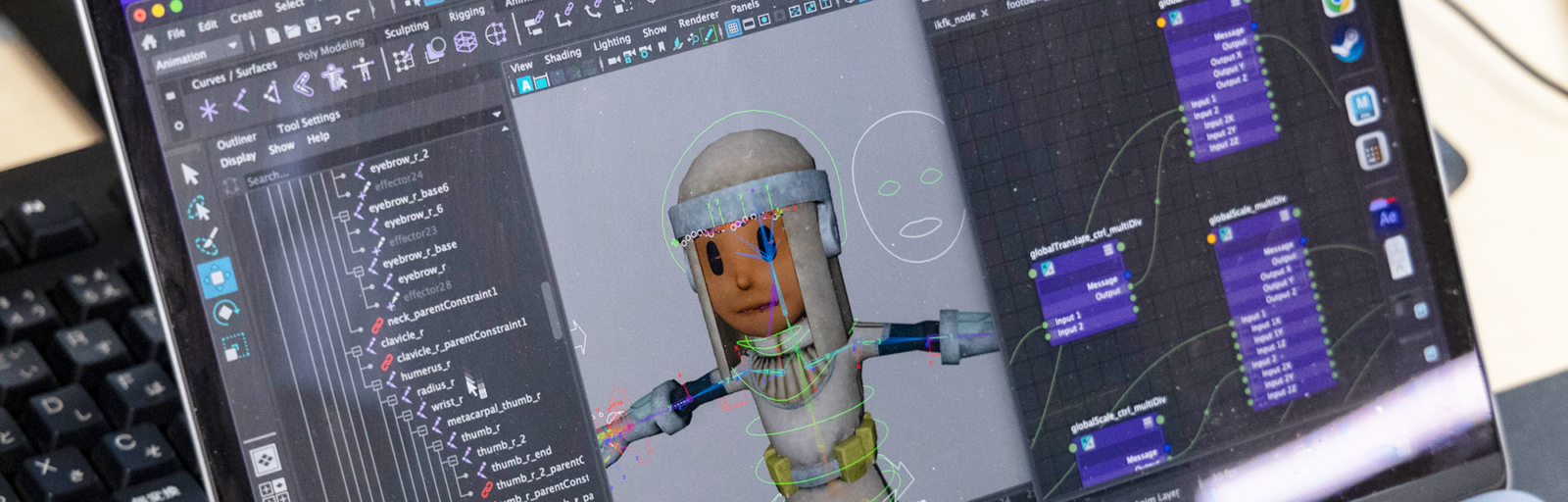Image resolution: width=1568 pixels, height=502 pixels.
Task: Click the Home icon in the status line
Action: coord(149,41)
